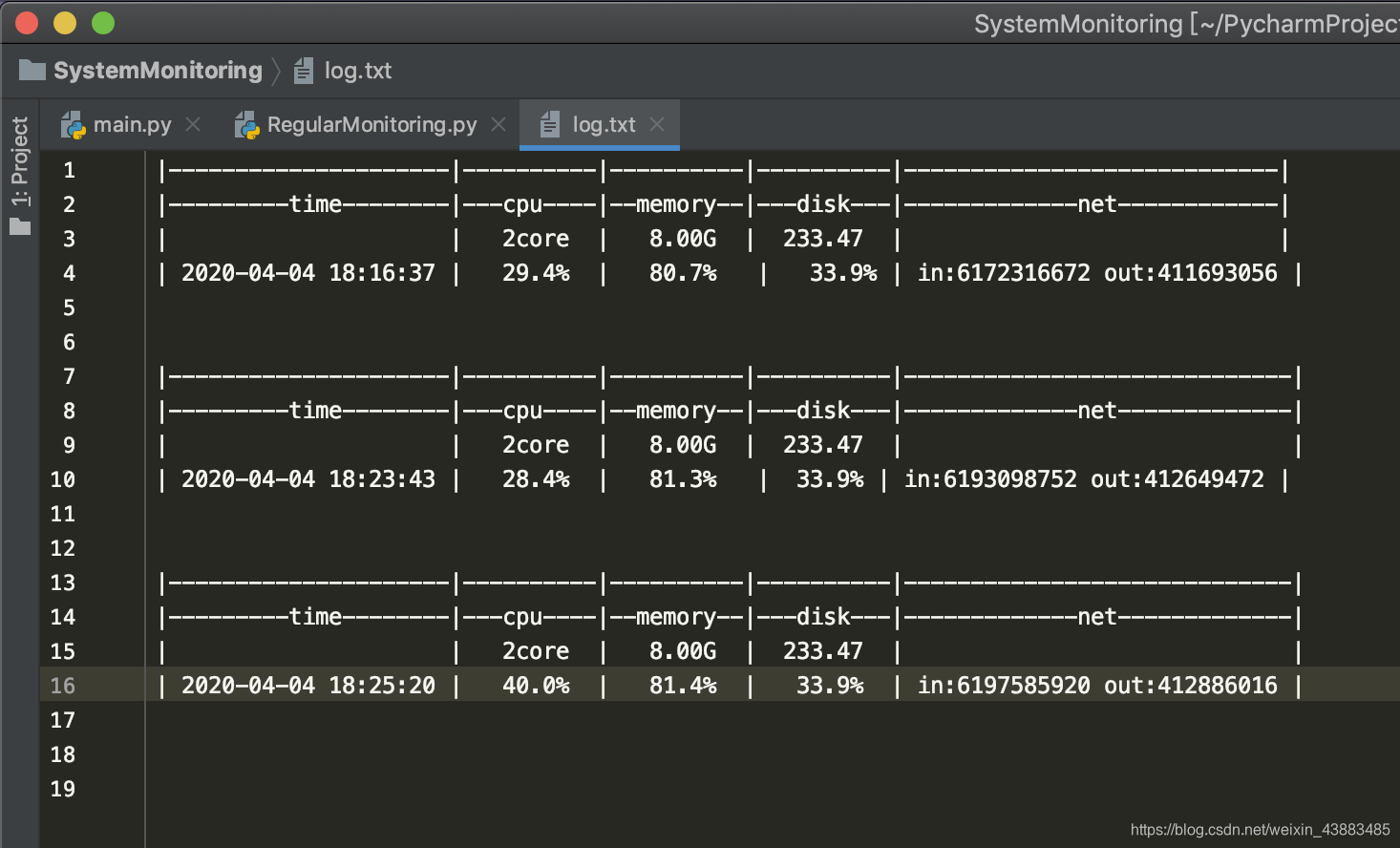This screenshot has width=1400, height=848.
Task: Close the log.txt tab
Action: point(657,125)
